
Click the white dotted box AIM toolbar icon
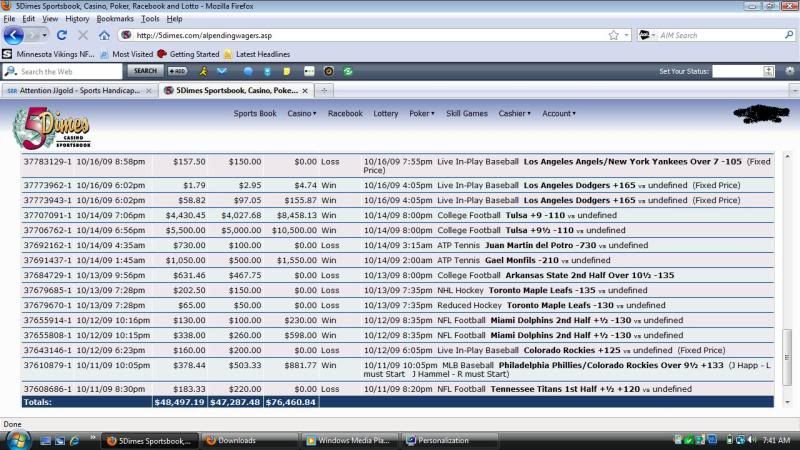click(x=309, y=71)
